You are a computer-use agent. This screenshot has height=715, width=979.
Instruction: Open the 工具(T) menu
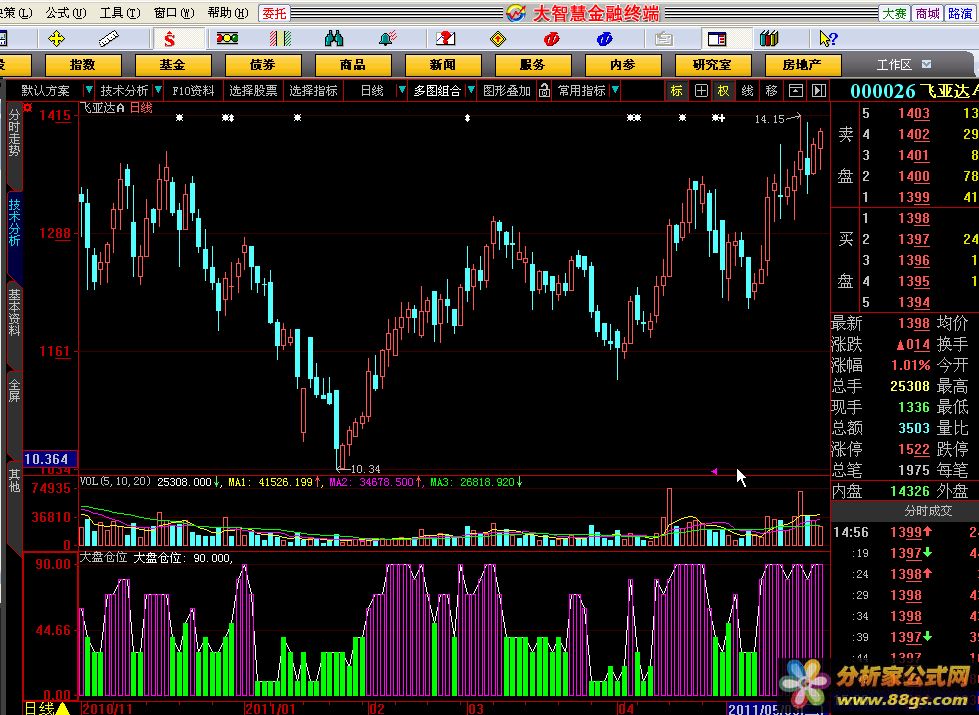(x=121, y=12)
